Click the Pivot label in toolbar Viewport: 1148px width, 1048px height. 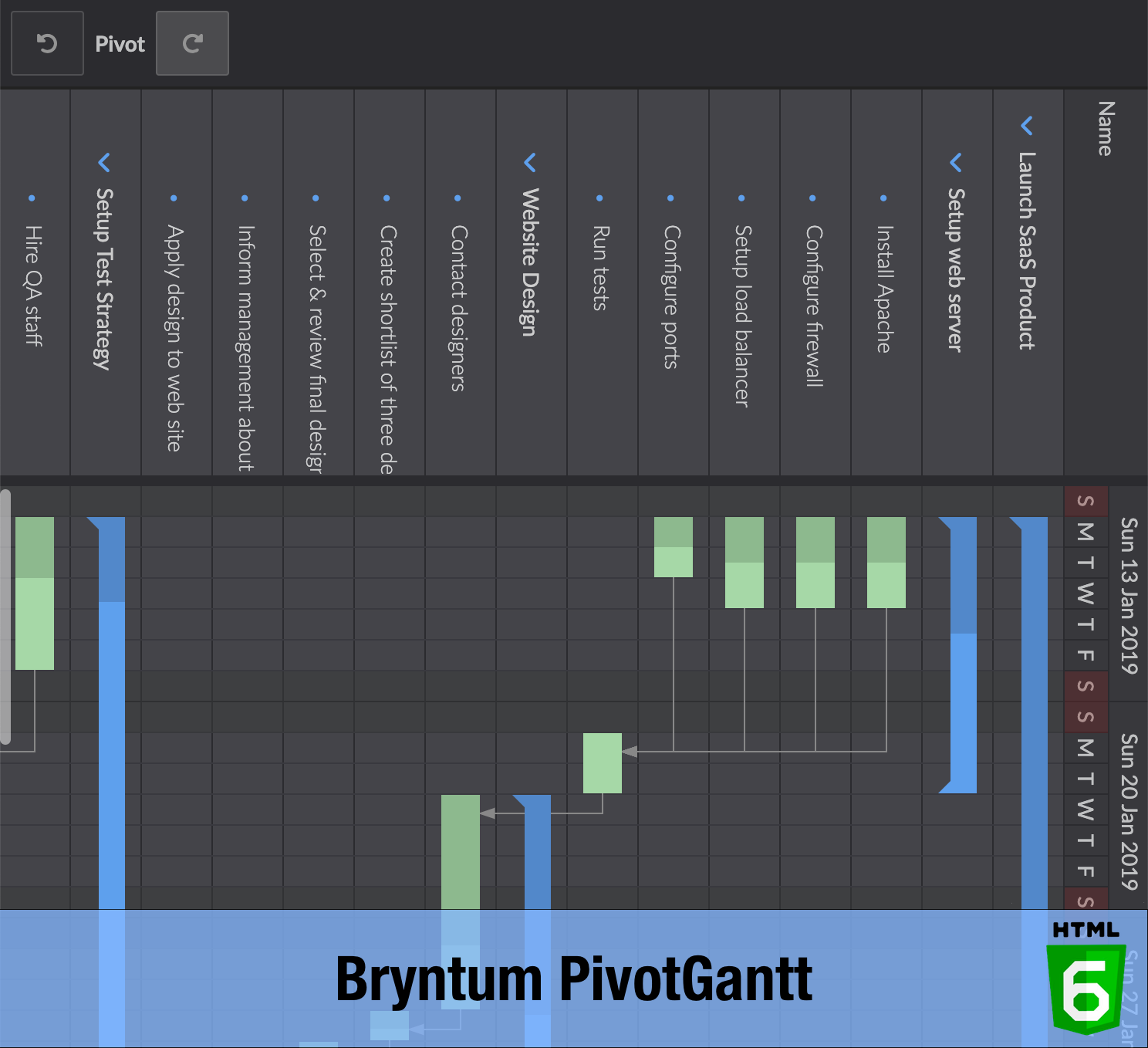point(120,44)
